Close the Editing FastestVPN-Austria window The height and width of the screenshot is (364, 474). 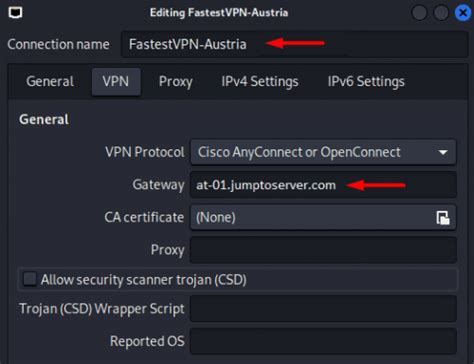click(463, 13)
